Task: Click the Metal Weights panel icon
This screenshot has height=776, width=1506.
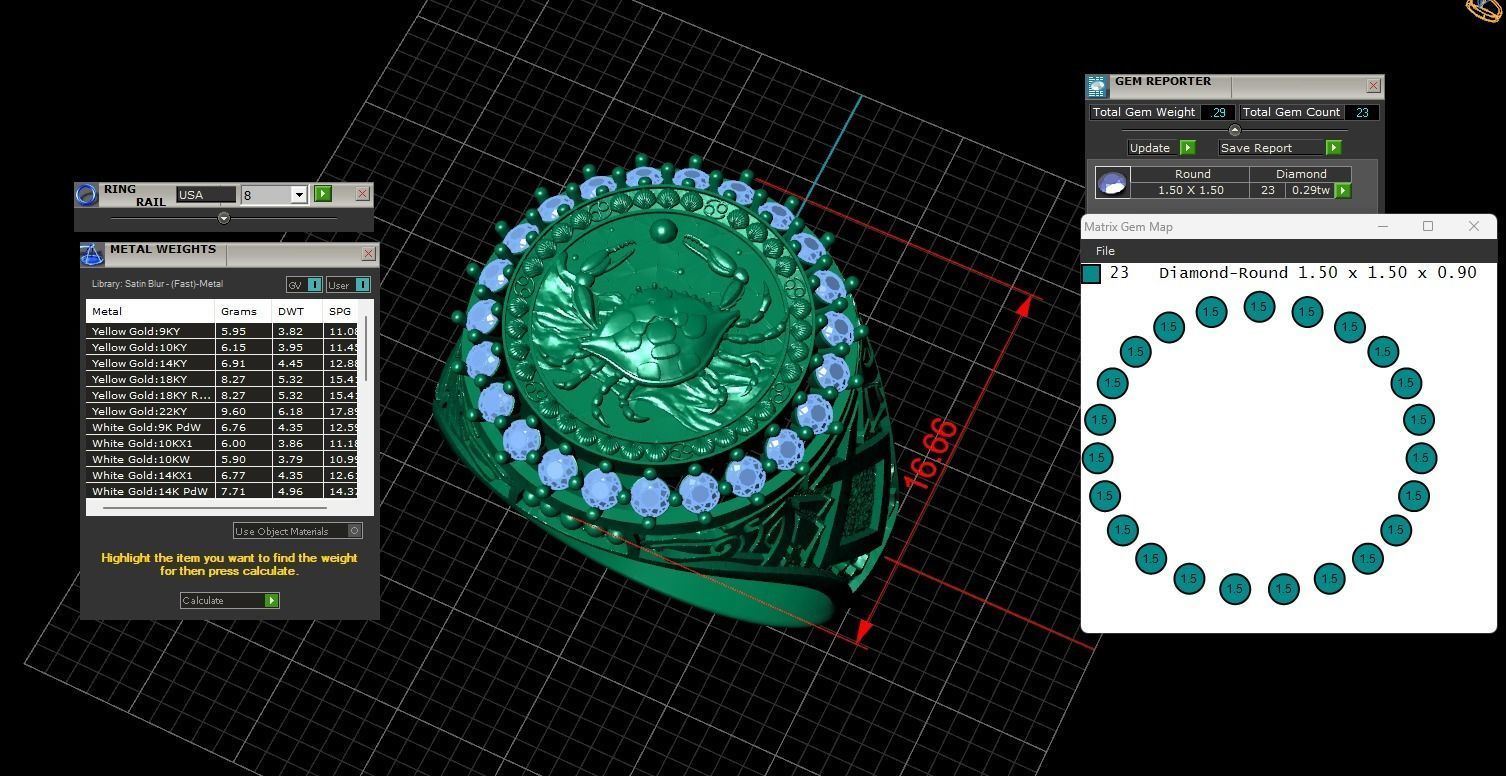Action: 92,255
